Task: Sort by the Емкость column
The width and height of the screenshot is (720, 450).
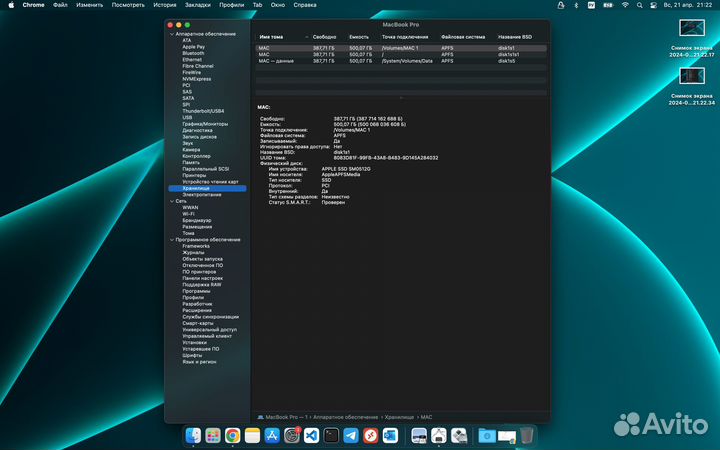Action: [359, 37]
